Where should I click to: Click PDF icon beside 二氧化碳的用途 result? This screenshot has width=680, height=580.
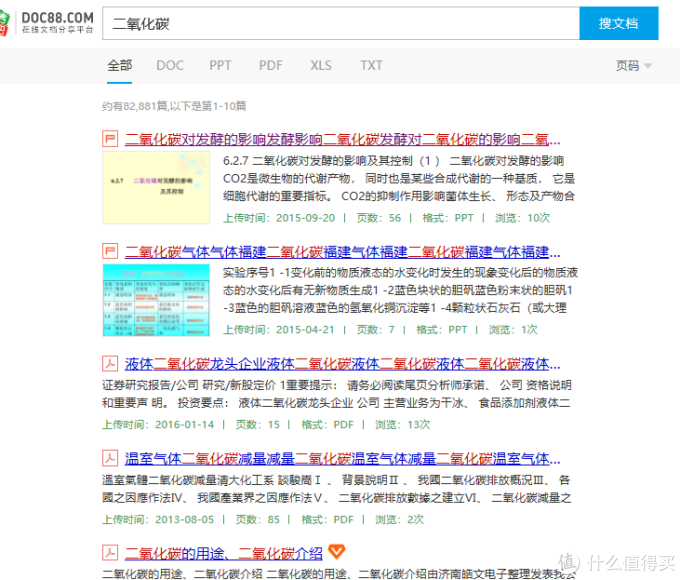point(110,552)
